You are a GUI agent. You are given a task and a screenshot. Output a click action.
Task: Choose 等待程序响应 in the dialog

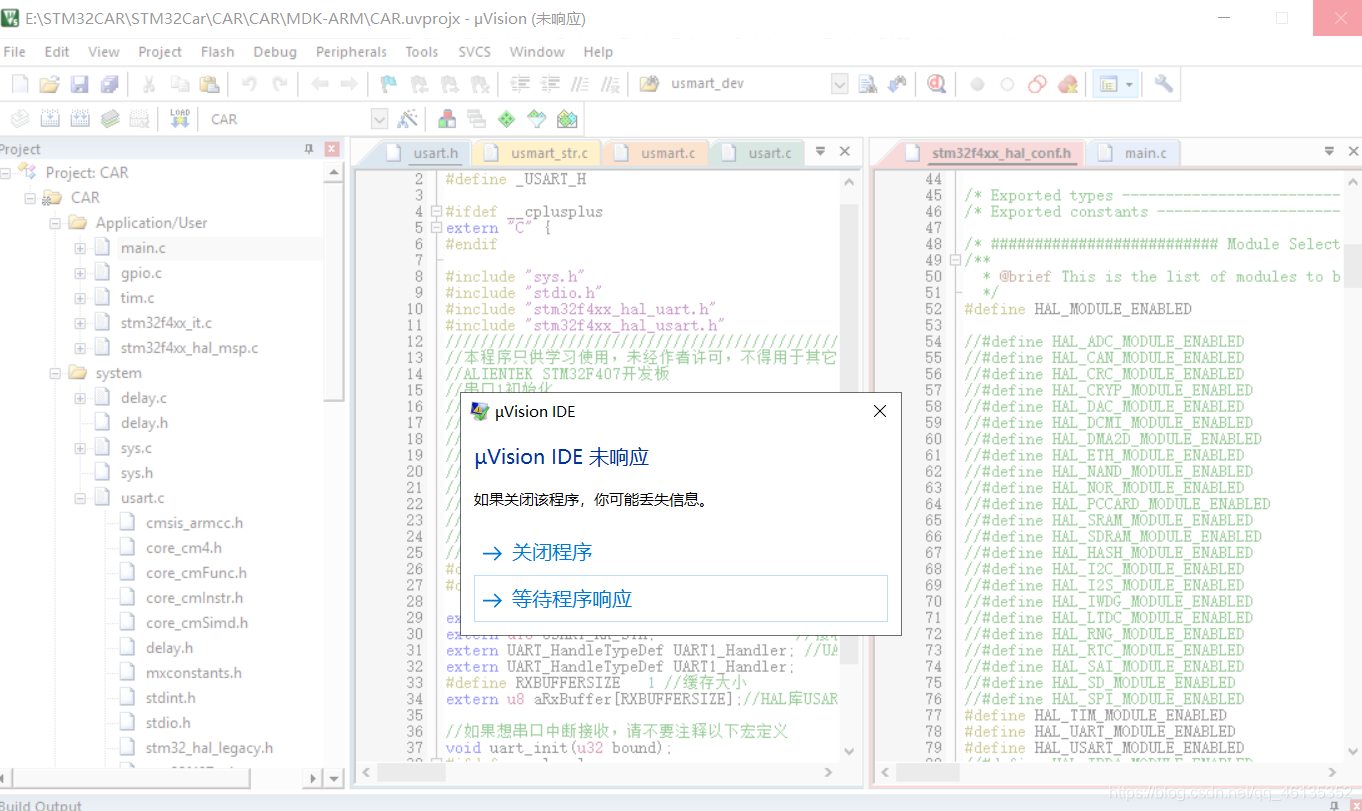click(681, 599)
